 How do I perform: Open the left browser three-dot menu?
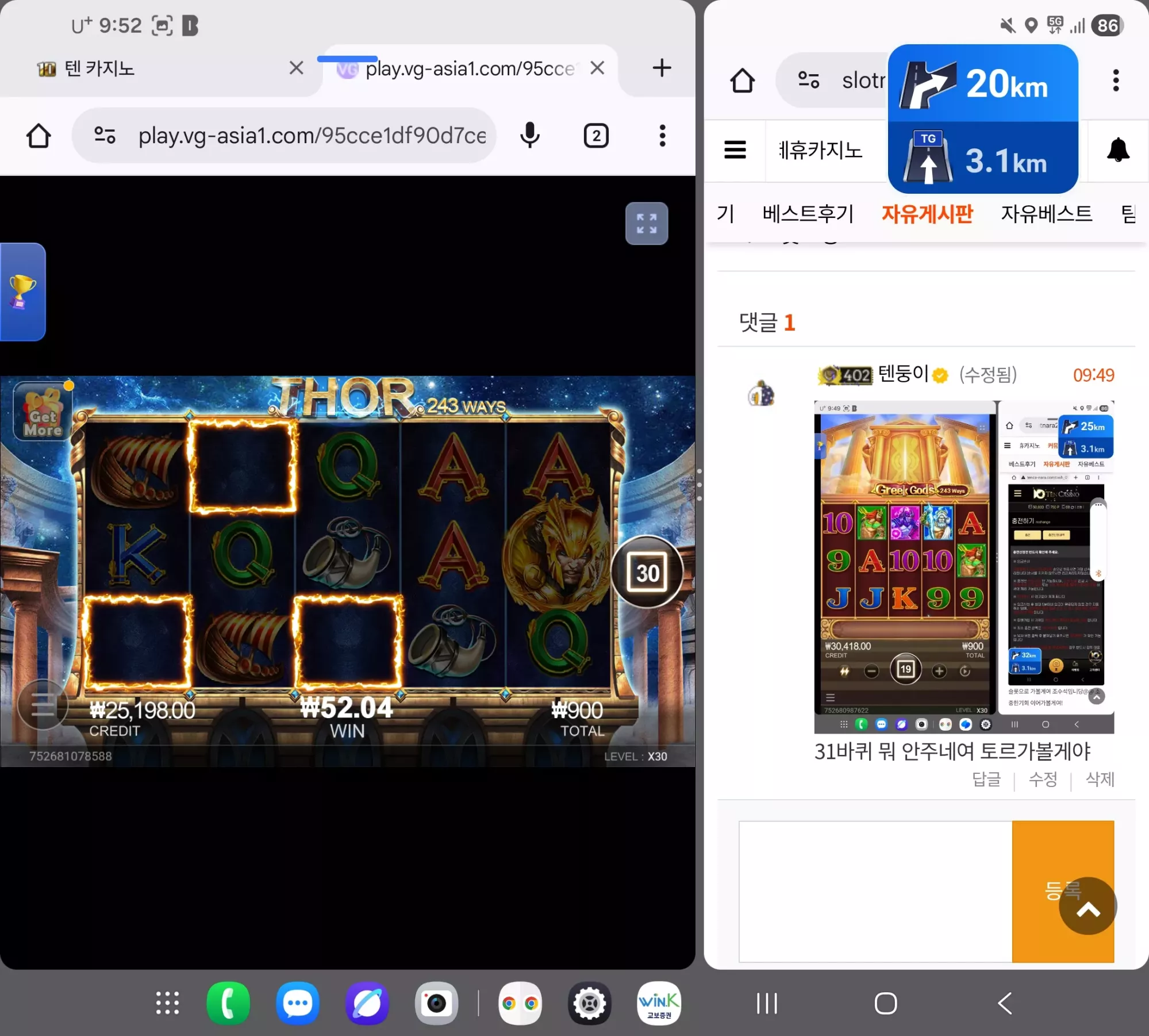coord(662,136)
